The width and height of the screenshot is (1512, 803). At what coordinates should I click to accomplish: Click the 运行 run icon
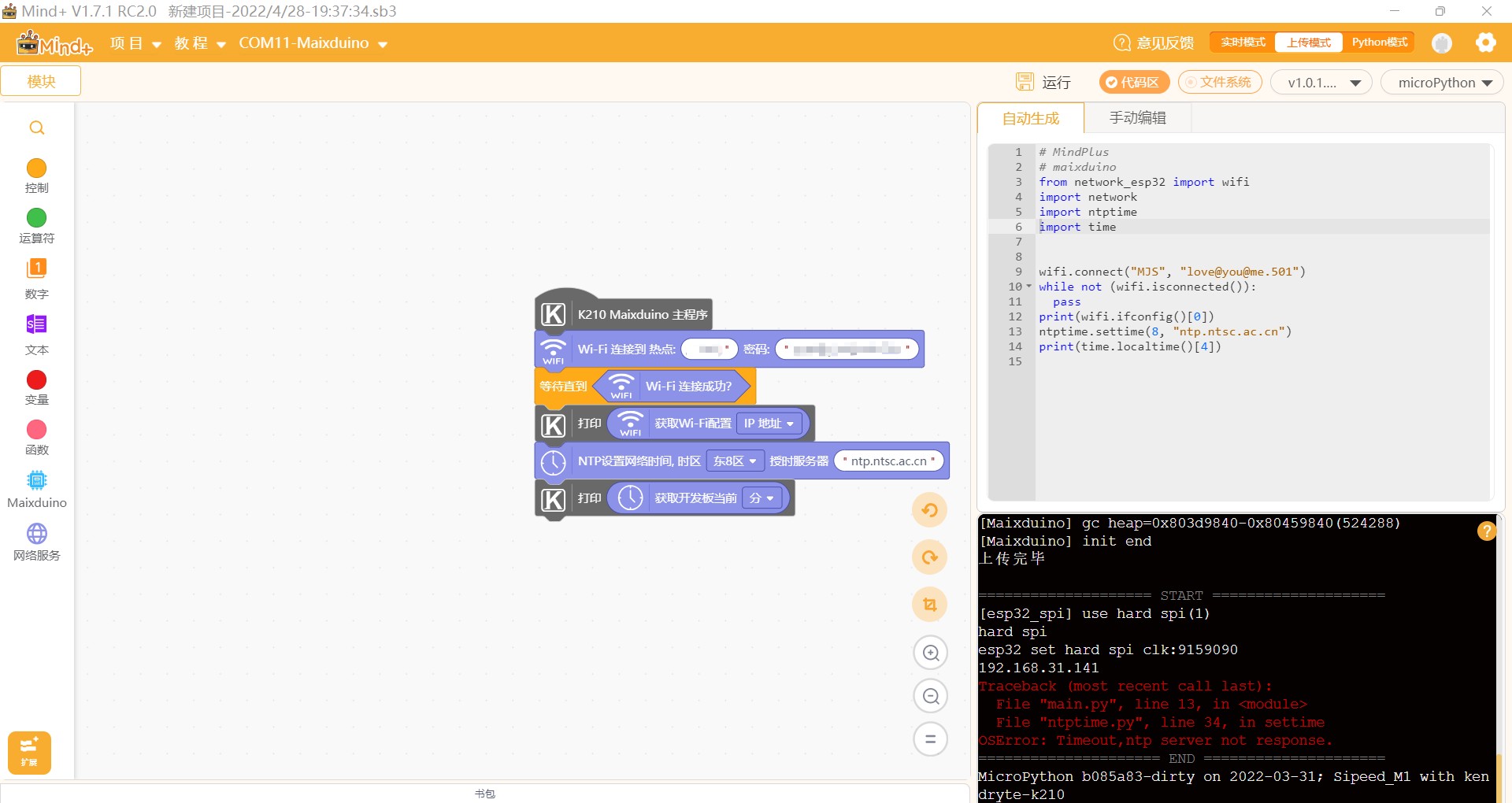1025,82
